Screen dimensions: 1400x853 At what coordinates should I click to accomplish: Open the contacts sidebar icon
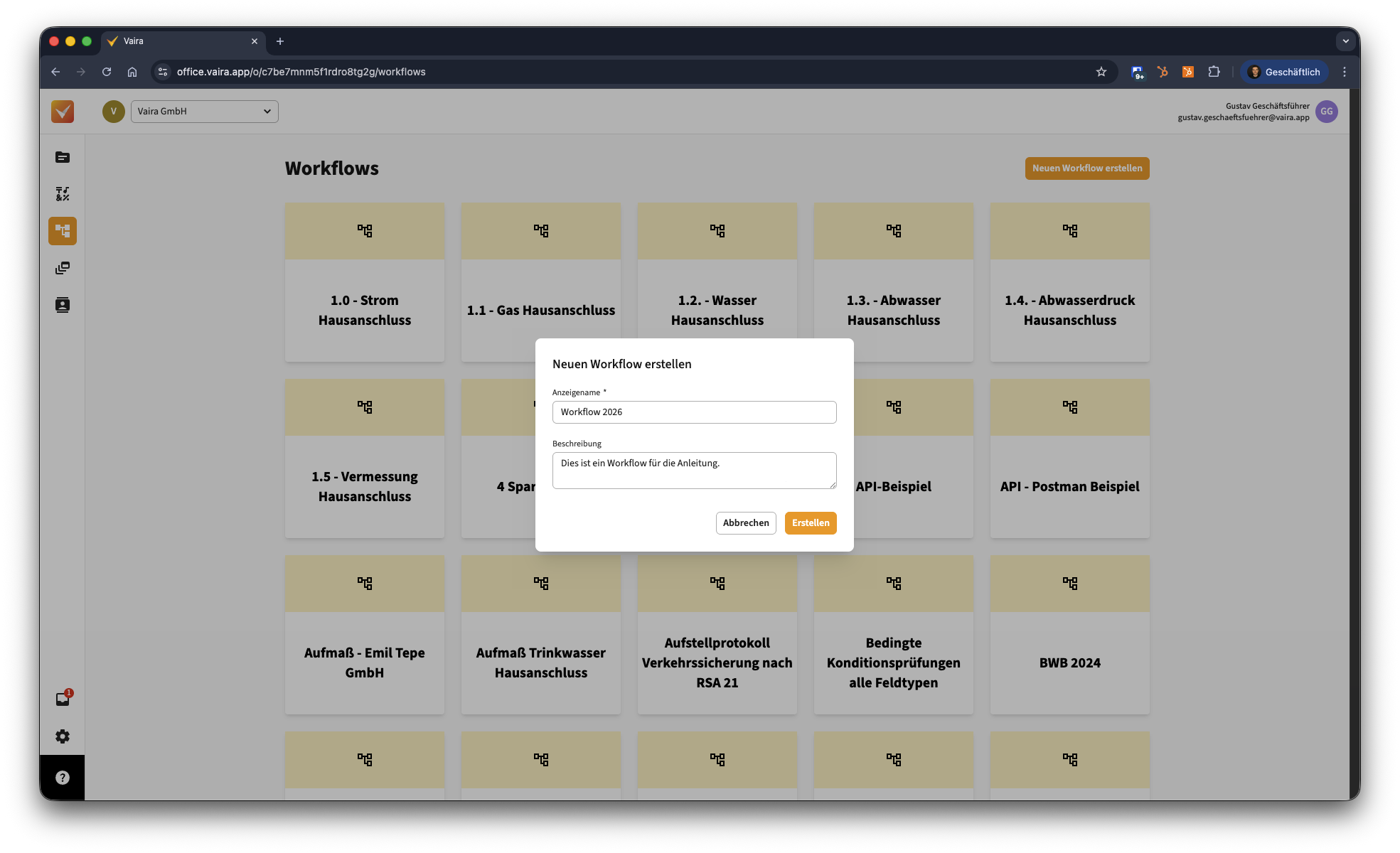pyautogui.click(x=63, y=305)
